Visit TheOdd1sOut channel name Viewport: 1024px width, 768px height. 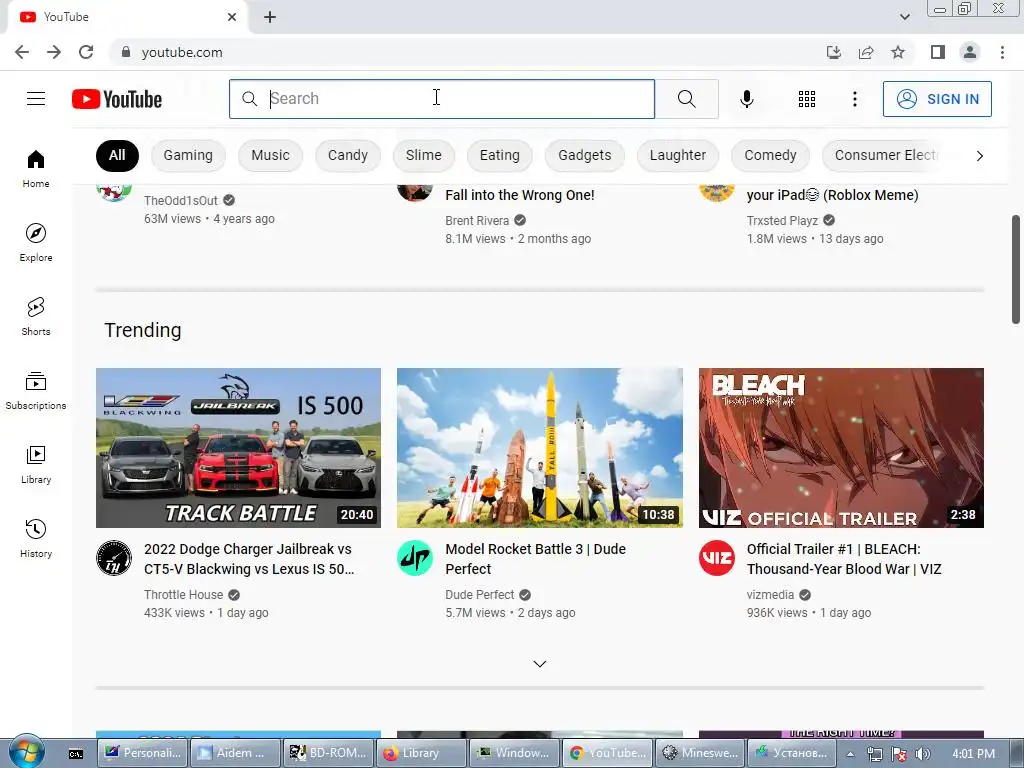(x=181, y=200)
